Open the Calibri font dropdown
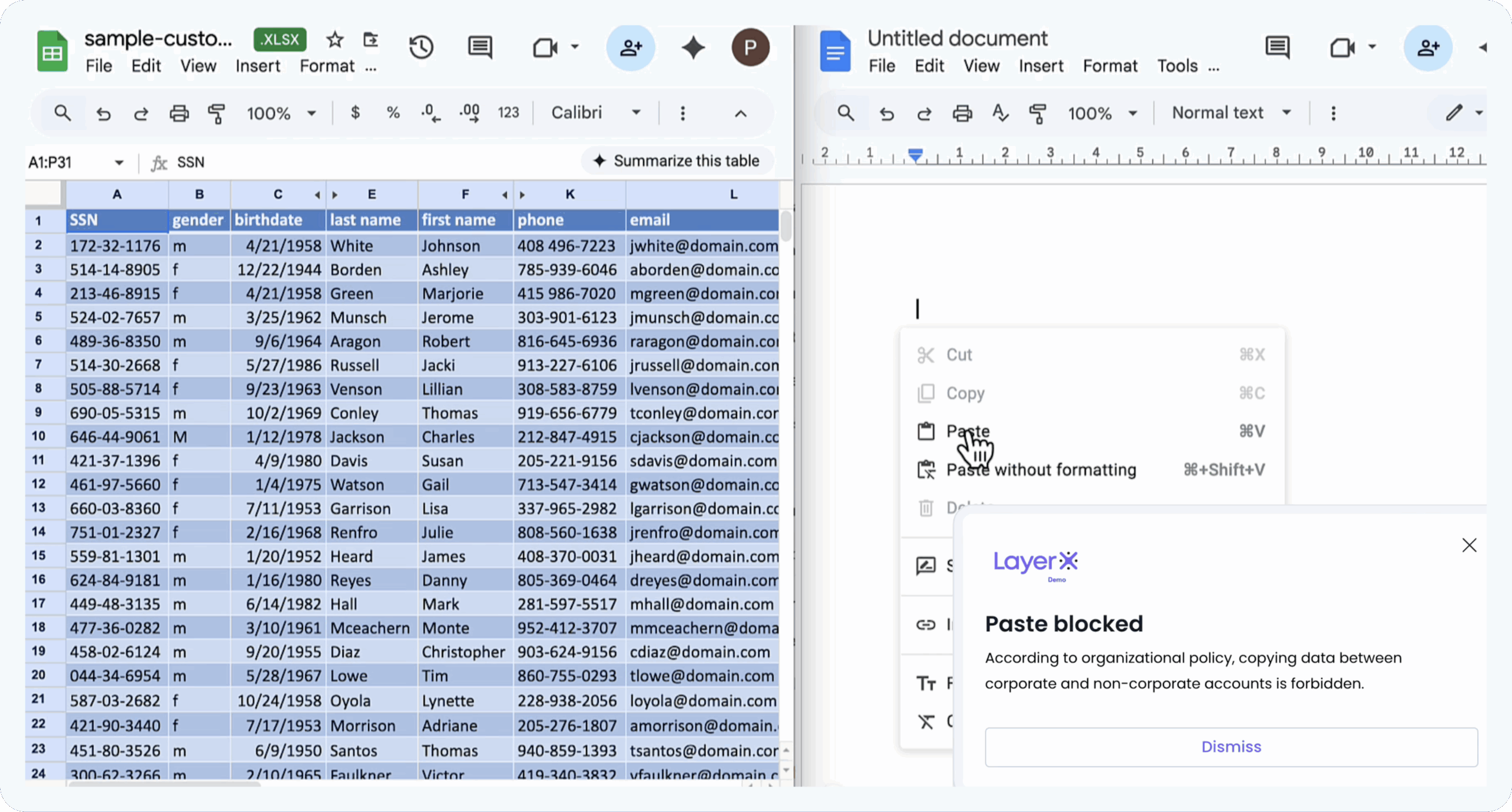Screen dimensions: 1512x812 (595, 113)
